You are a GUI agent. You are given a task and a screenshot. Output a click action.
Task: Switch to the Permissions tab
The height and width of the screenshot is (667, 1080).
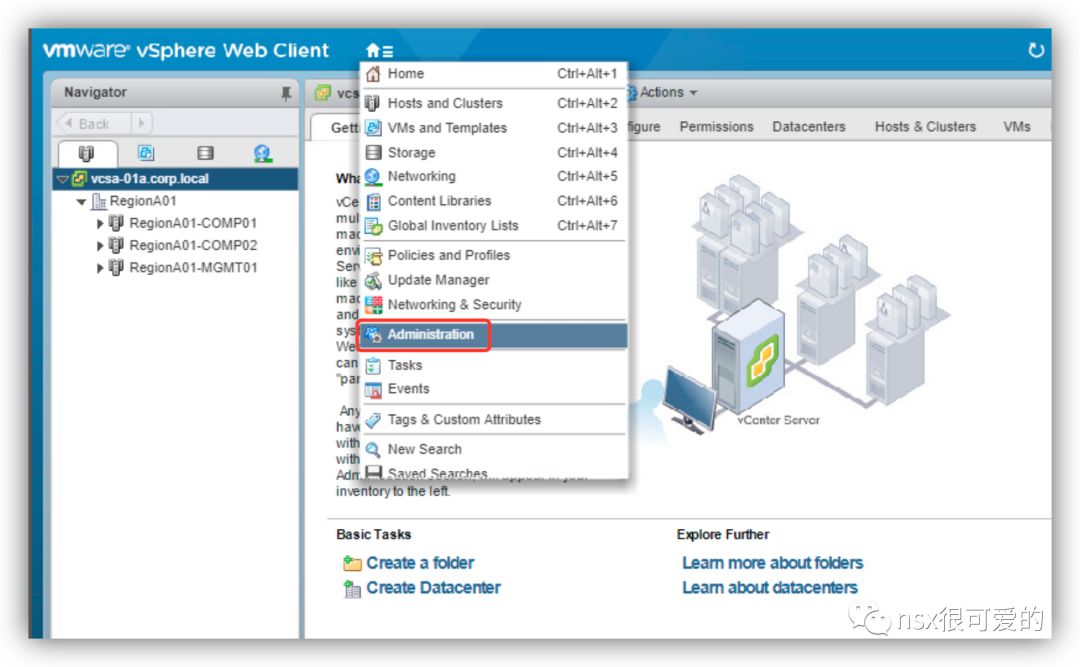click(716, 127)
